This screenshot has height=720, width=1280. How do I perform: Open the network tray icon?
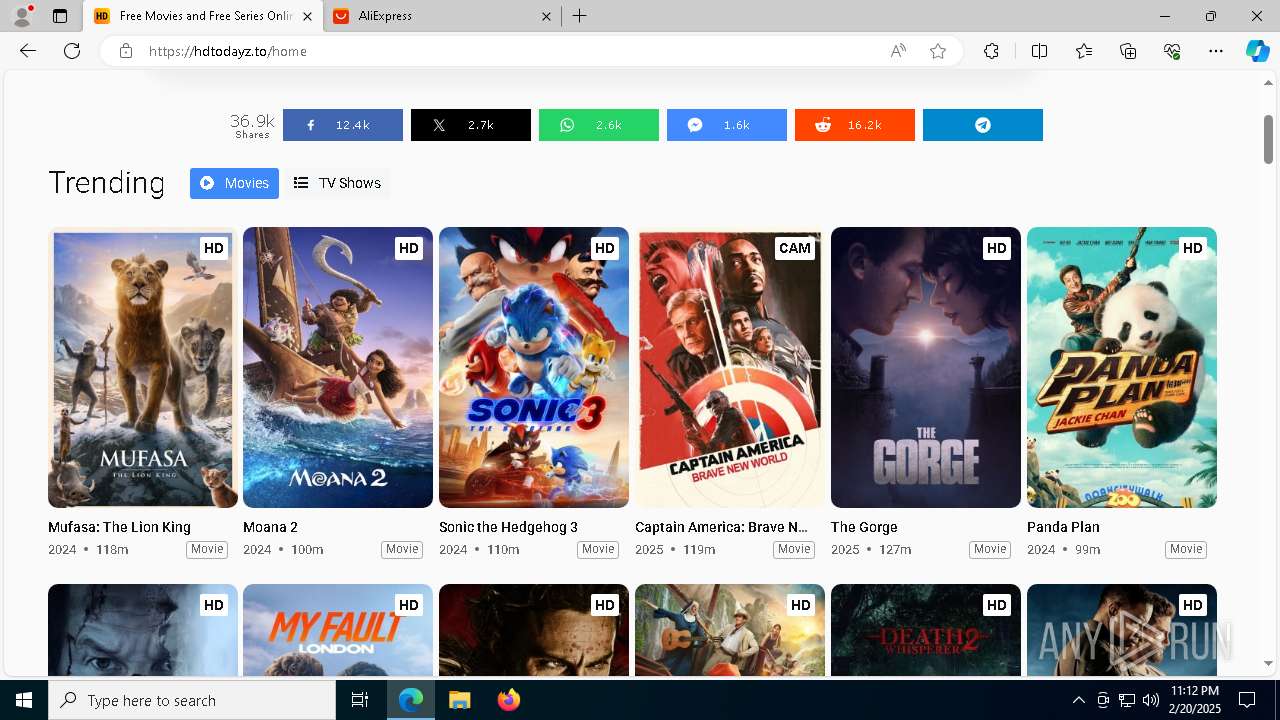(x=1127, y=700)
